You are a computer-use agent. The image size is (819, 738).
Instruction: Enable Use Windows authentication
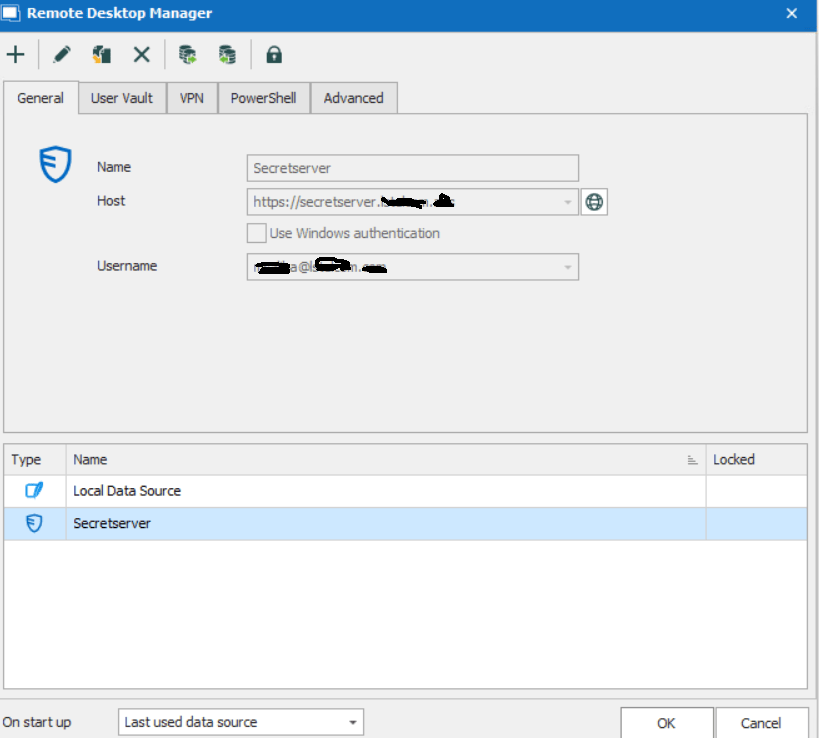coord(256,233)
